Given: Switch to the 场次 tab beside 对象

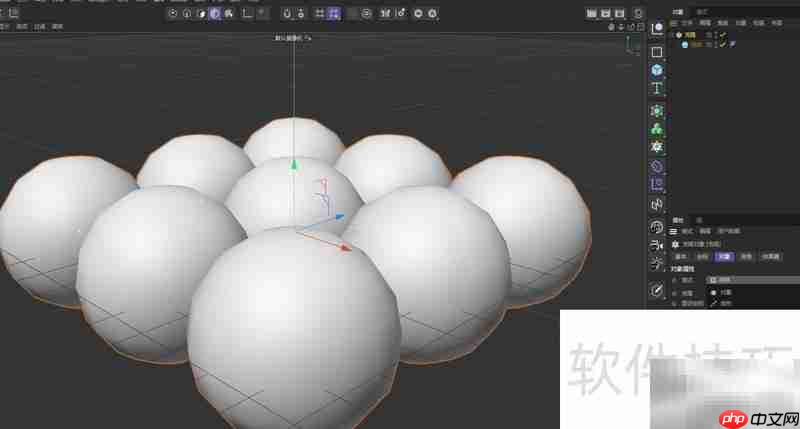Looking at the screenshot, I should coord(702,12).
